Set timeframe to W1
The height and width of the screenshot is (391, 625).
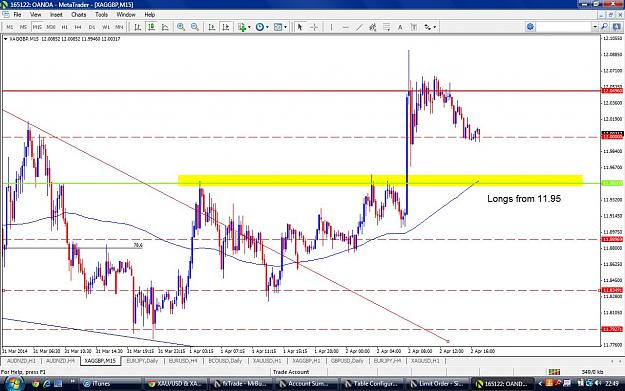click(106, 27)
